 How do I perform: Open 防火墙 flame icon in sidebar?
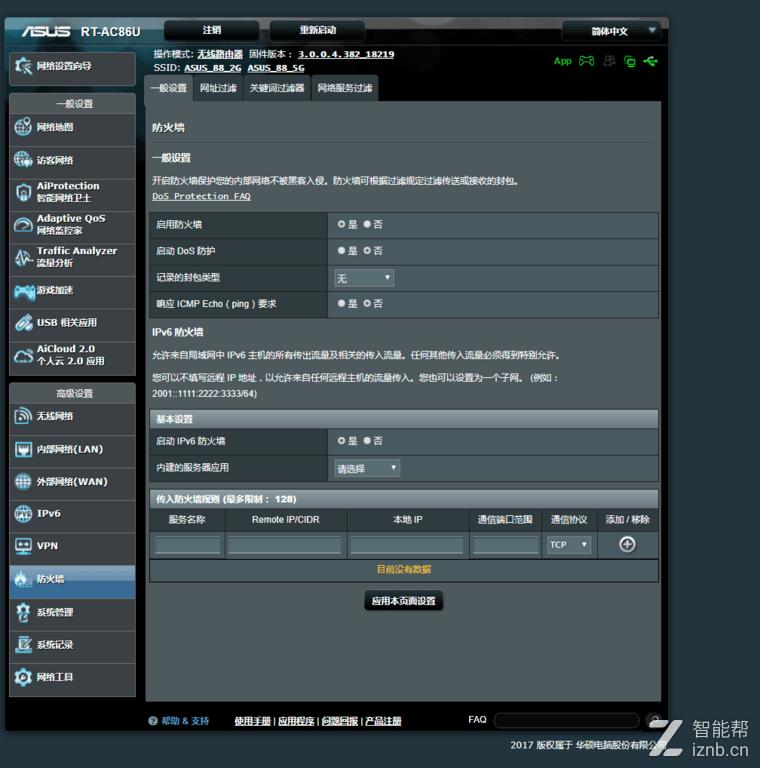pos(22,579)
